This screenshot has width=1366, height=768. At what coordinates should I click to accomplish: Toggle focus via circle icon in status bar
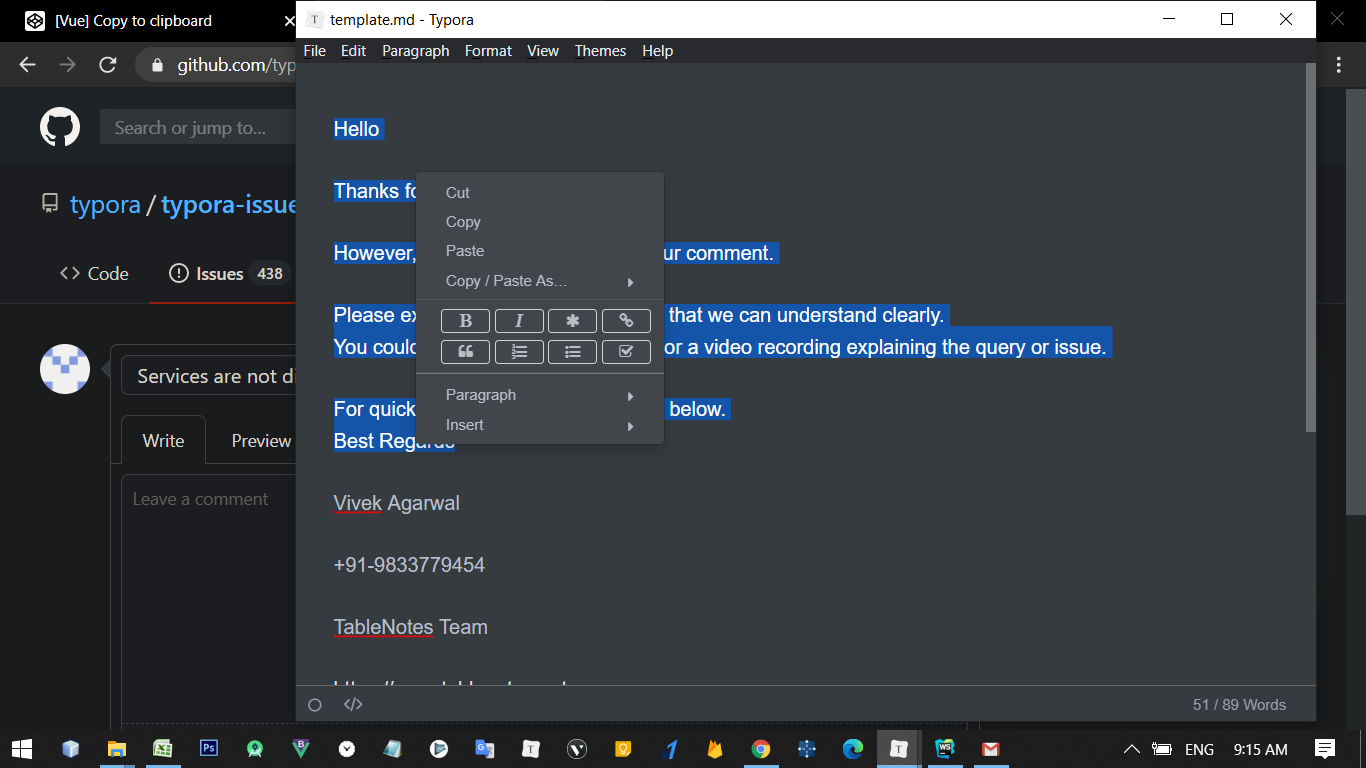(314, 704)
